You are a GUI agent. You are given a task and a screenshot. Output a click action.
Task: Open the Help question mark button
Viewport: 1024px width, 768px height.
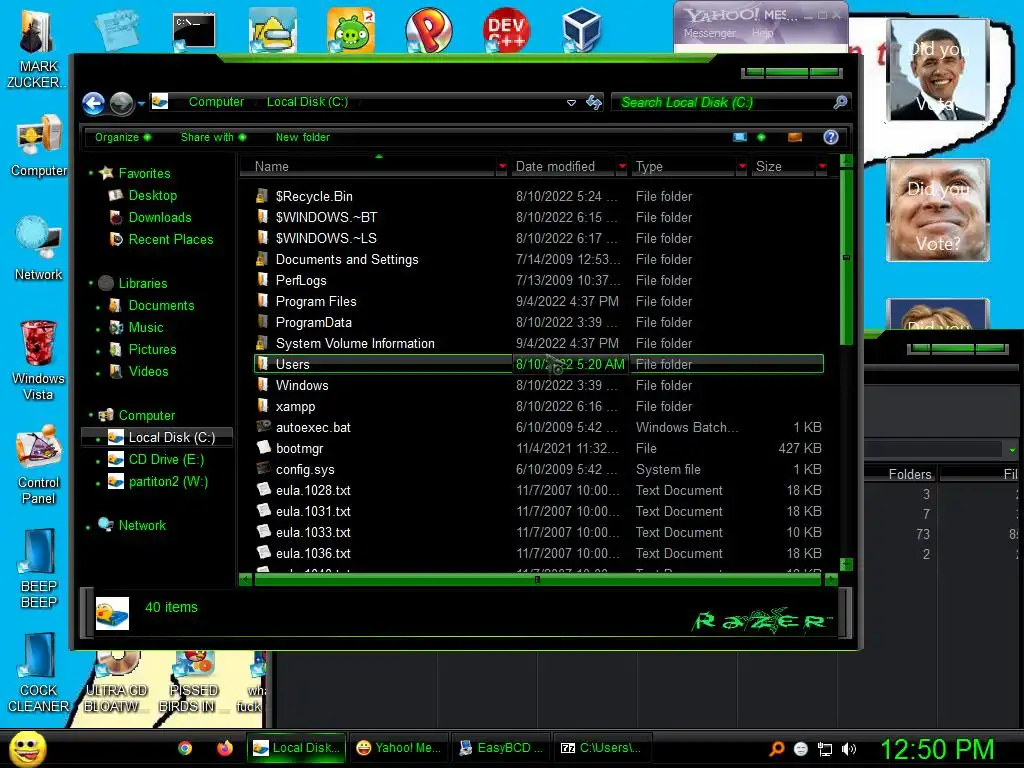click(x=831, y=136)
